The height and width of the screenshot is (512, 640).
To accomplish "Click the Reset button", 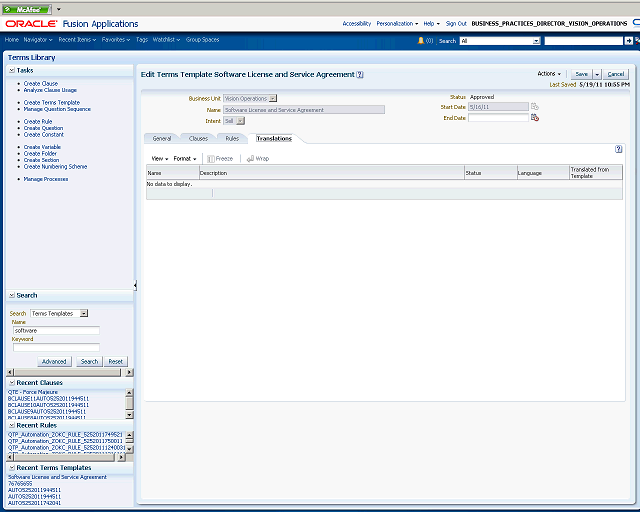I will (116, 361).
